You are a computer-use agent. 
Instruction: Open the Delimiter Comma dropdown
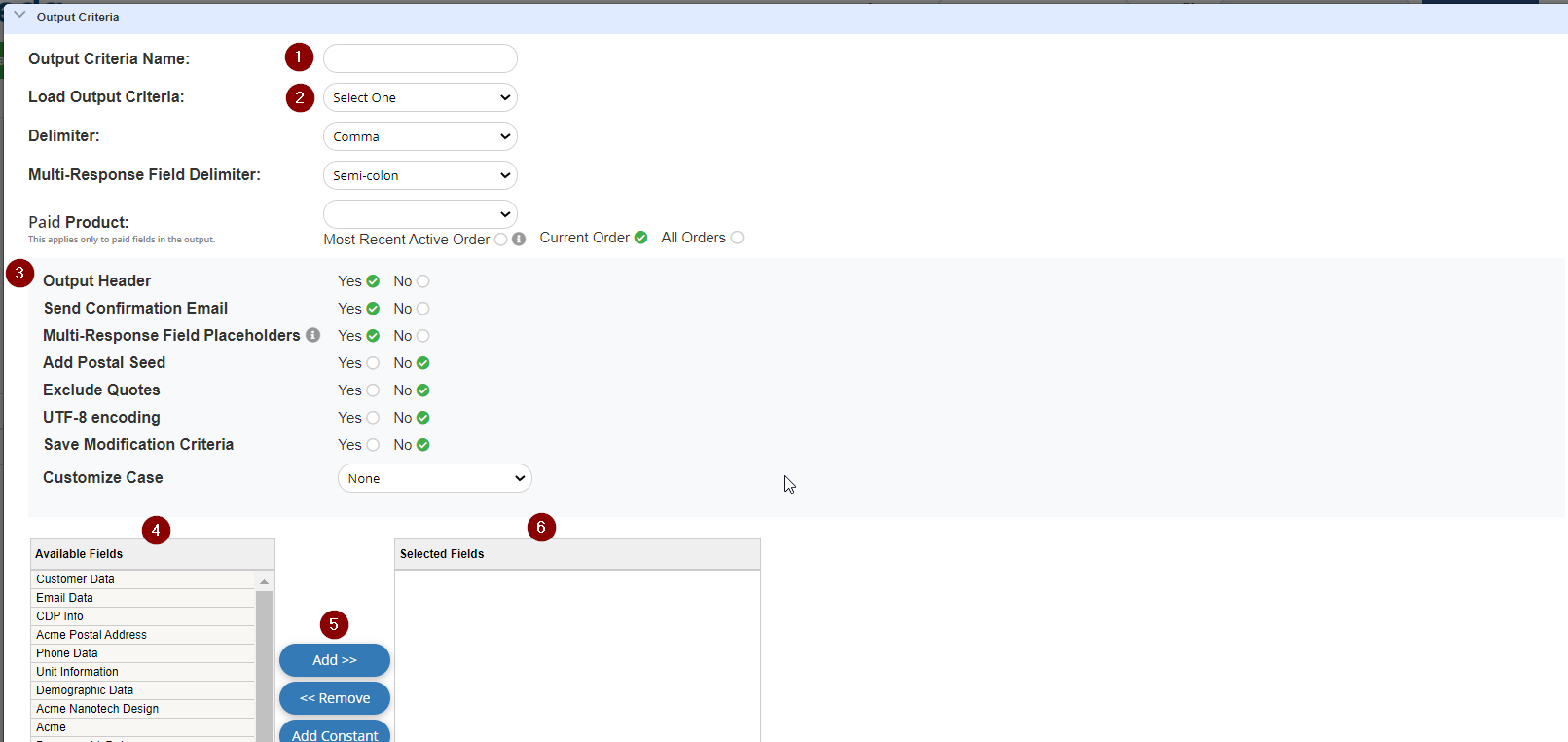click(x=419, y=136)
